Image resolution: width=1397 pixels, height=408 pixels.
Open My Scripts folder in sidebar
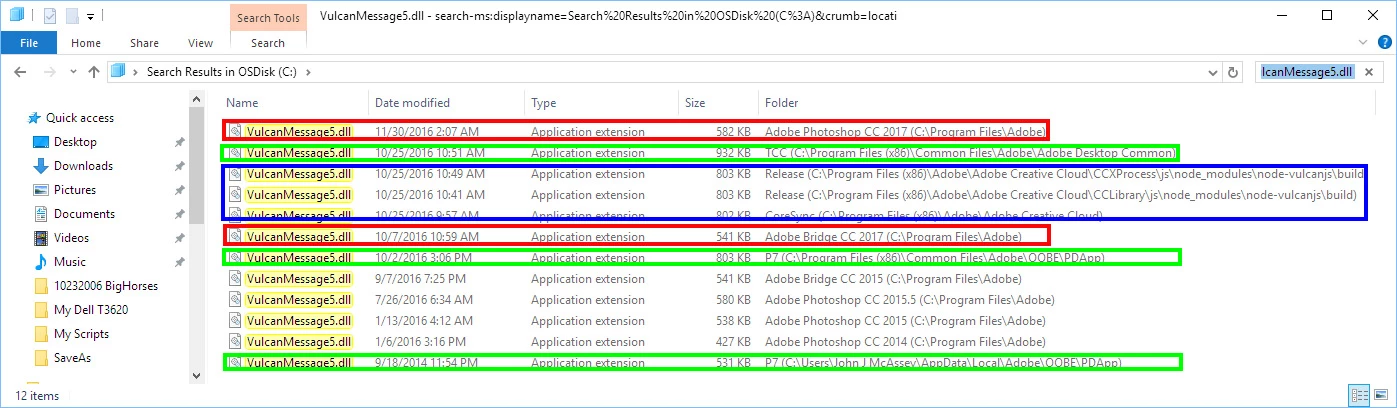coord(81,334)
